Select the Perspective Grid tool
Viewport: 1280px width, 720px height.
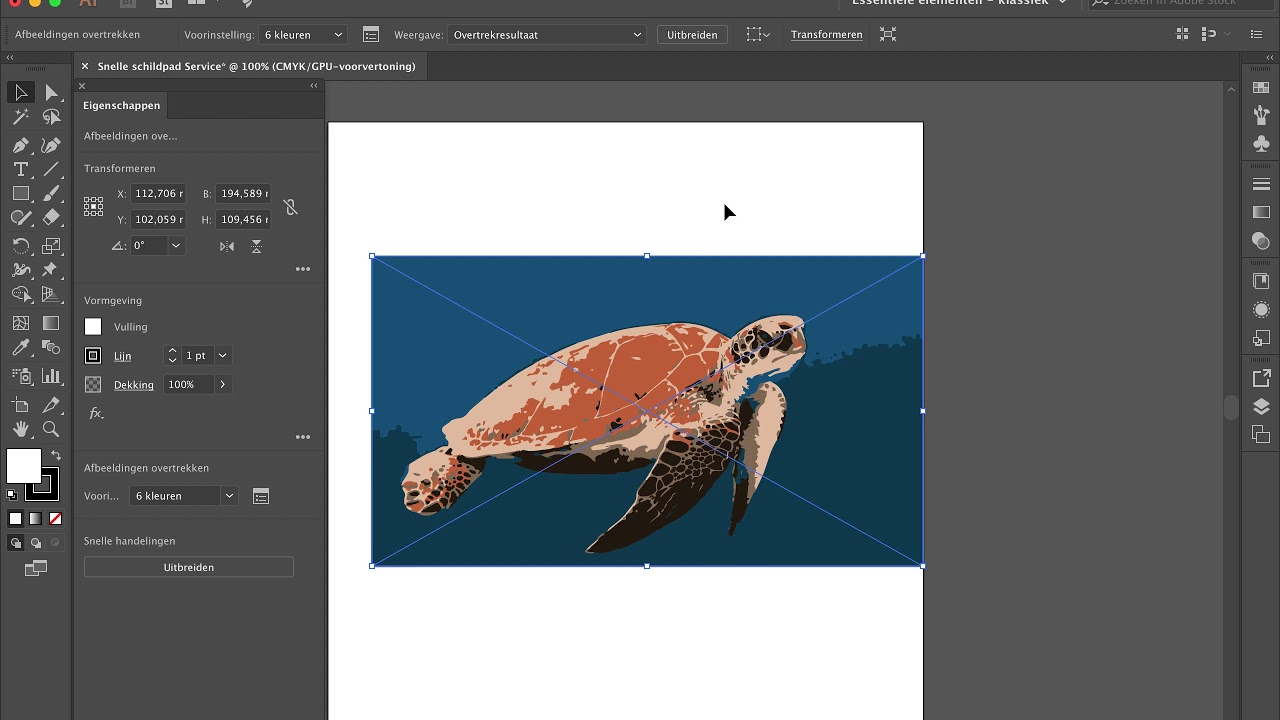pos(51,294)
